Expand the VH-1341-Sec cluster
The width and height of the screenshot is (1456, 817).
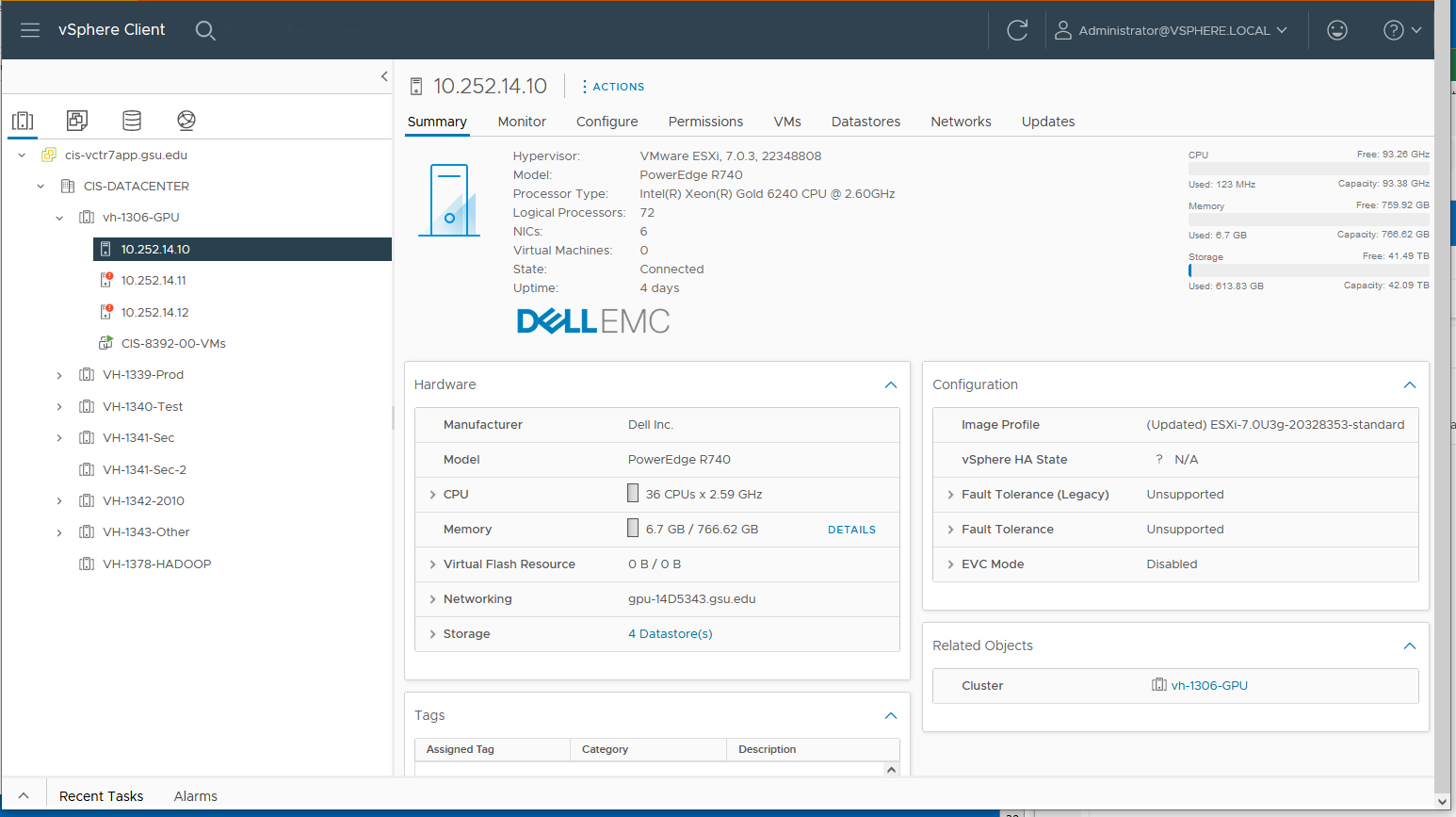[59, 438]
